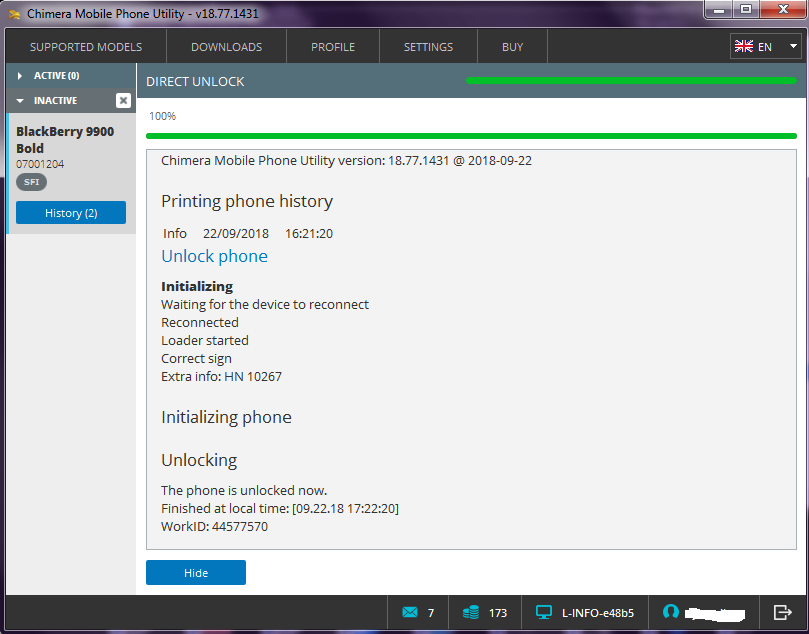Click the History (2) button
This screenshot has width=809, height=634.
click(71, 213)
